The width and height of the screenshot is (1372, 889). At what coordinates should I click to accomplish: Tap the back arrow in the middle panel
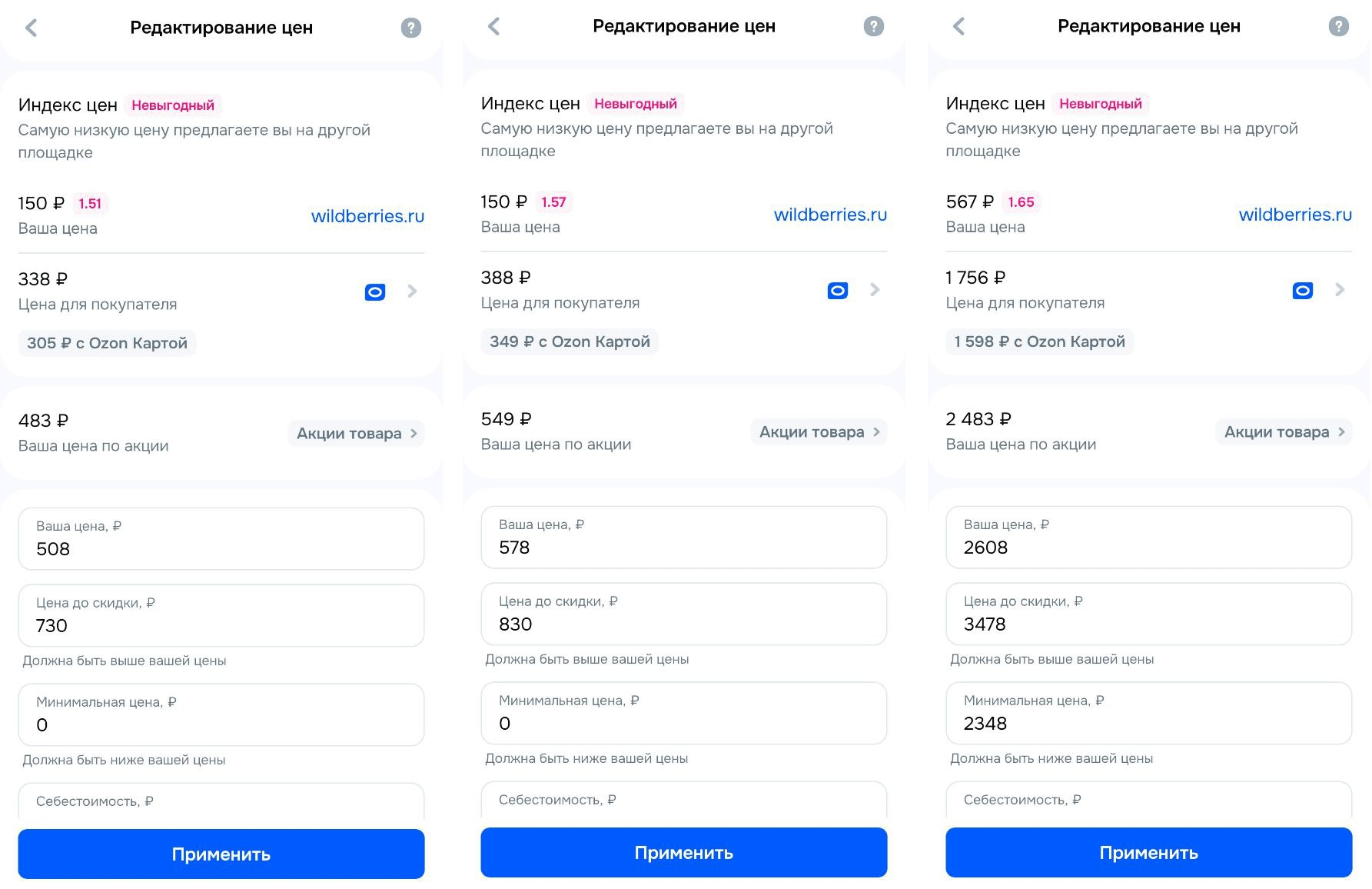494,27
